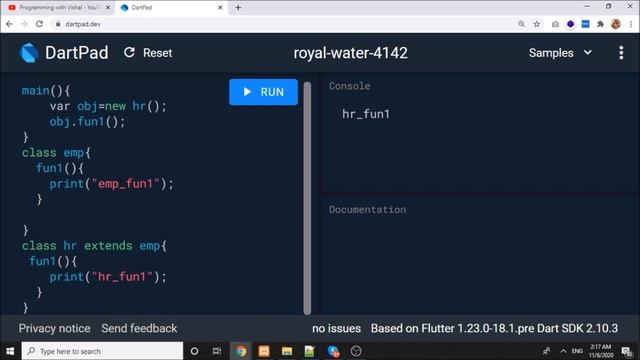Click the main(){ code line
The height and width of the screenshot is (360, 640).
(46, 91)
